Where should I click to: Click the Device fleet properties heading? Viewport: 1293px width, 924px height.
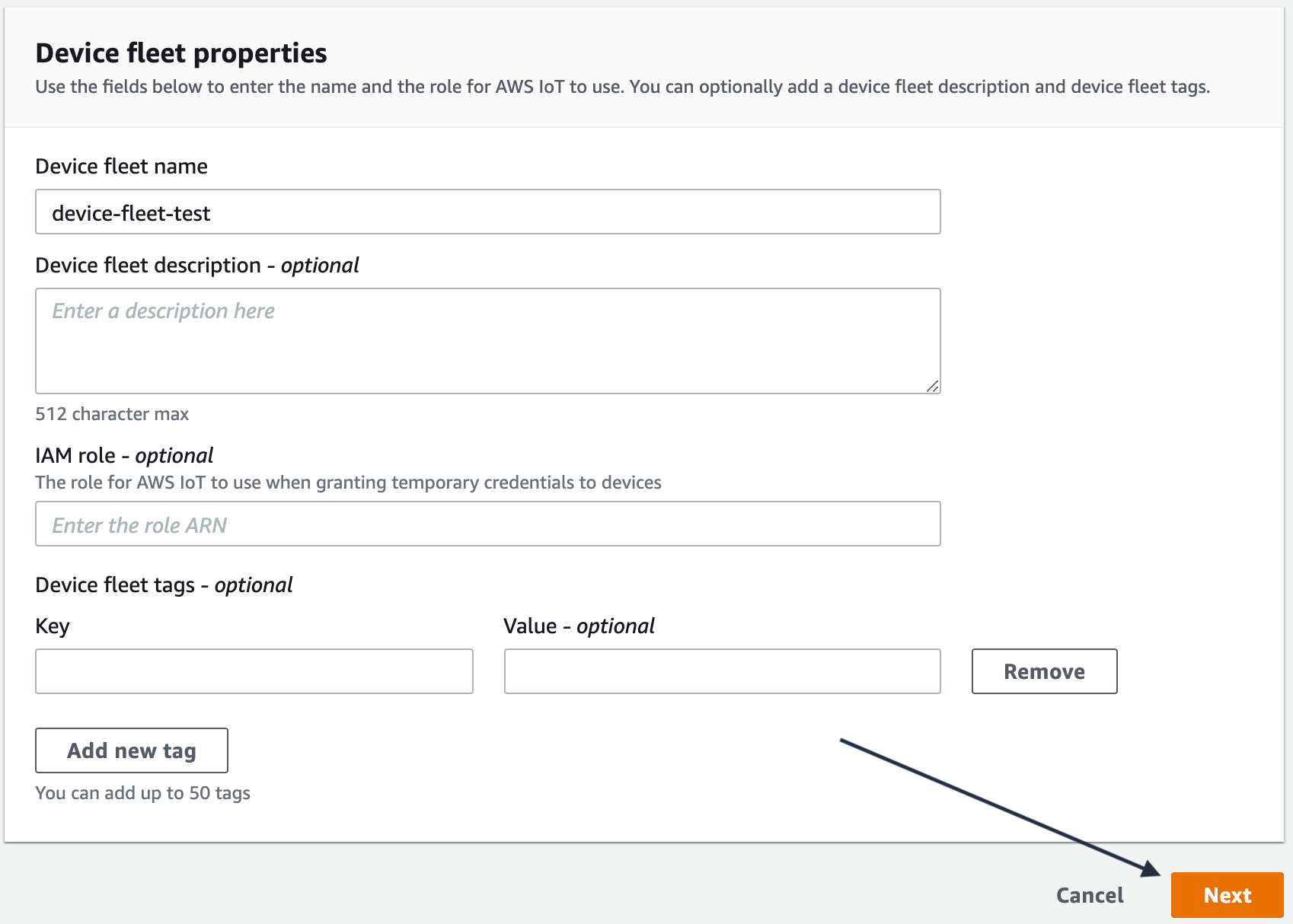pyautogui.click(x=180, y=53)
